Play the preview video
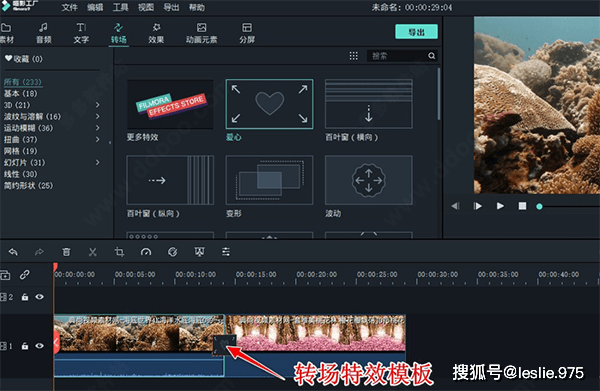This screenshot has width=600, height=391. point(500,206)
